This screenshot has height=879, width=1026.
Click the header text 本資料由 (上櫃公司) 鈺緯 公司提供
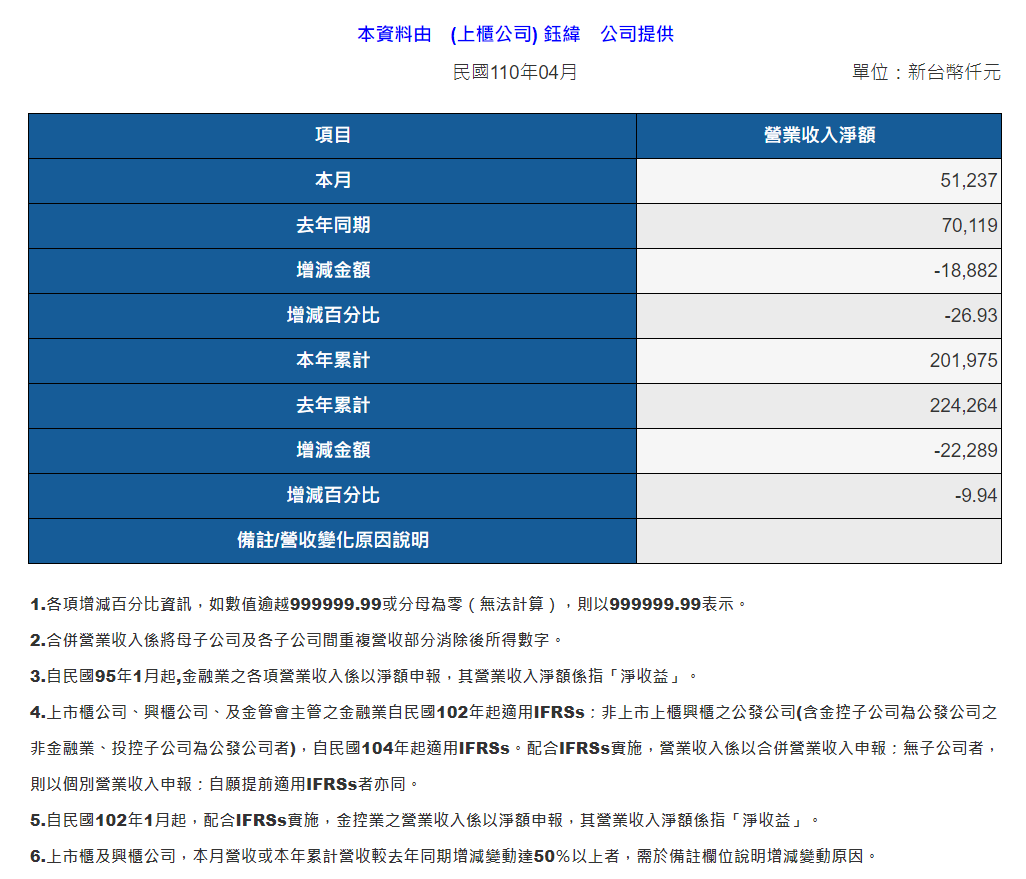point(515,34)
